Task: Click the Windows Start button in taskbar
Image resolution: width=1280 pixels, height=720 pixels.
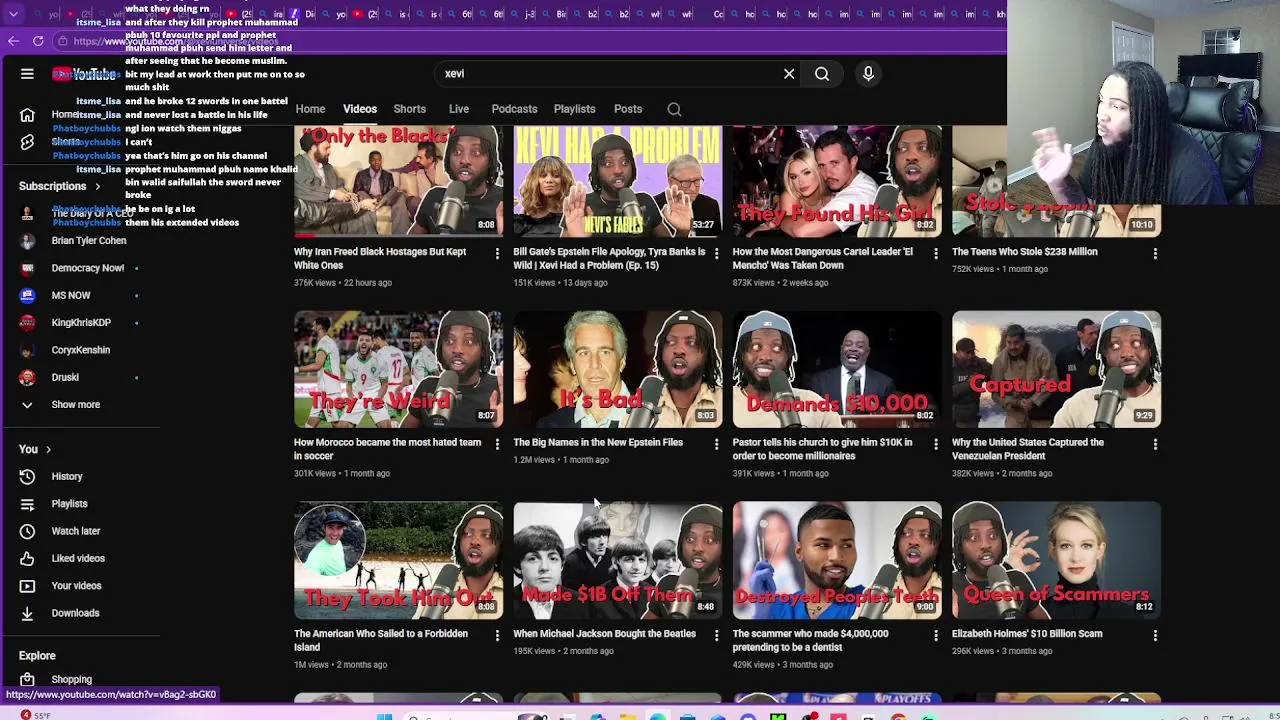Action: coord(384,716)
